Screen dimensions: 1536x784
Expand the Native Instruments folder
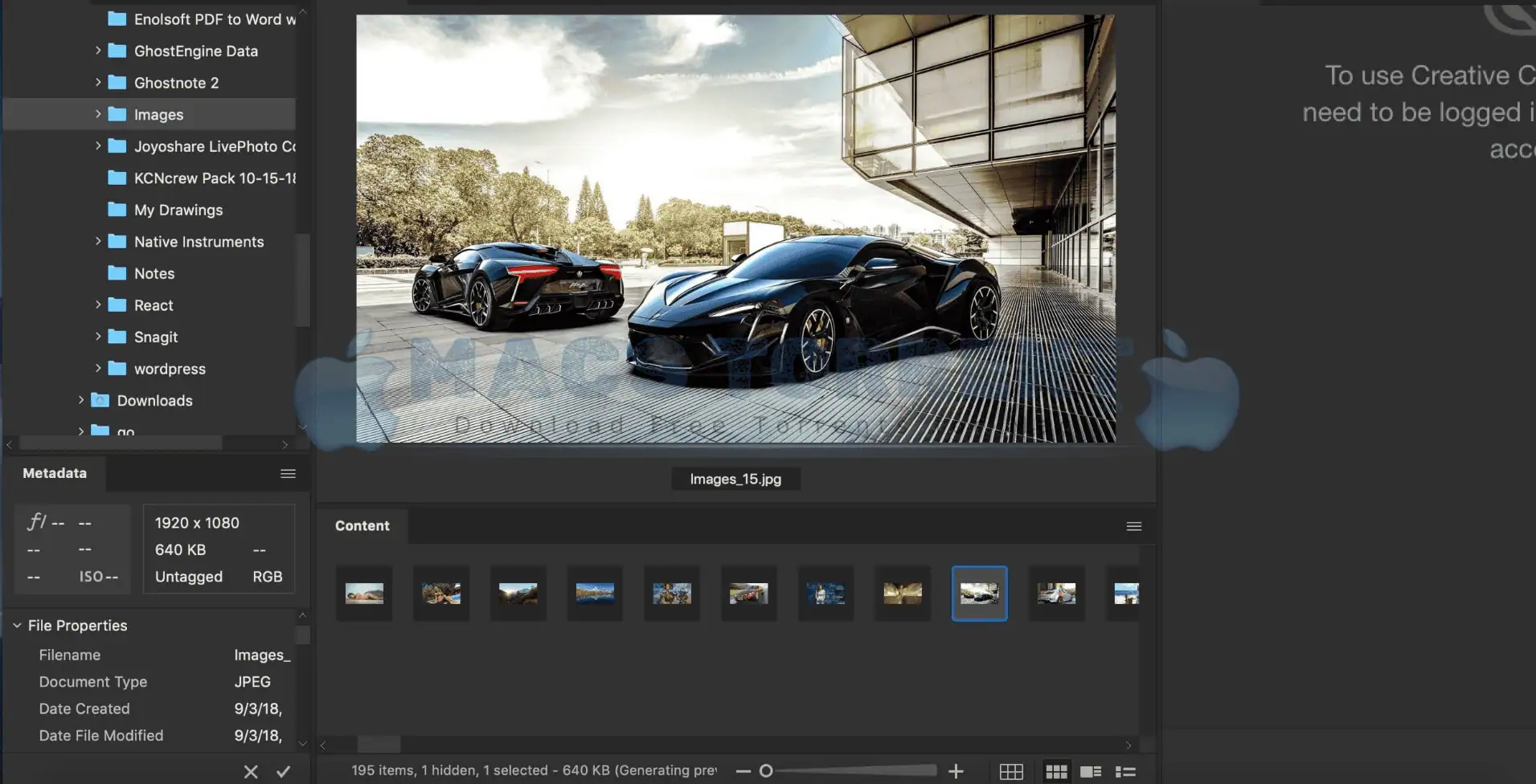(x=98, y=241)
